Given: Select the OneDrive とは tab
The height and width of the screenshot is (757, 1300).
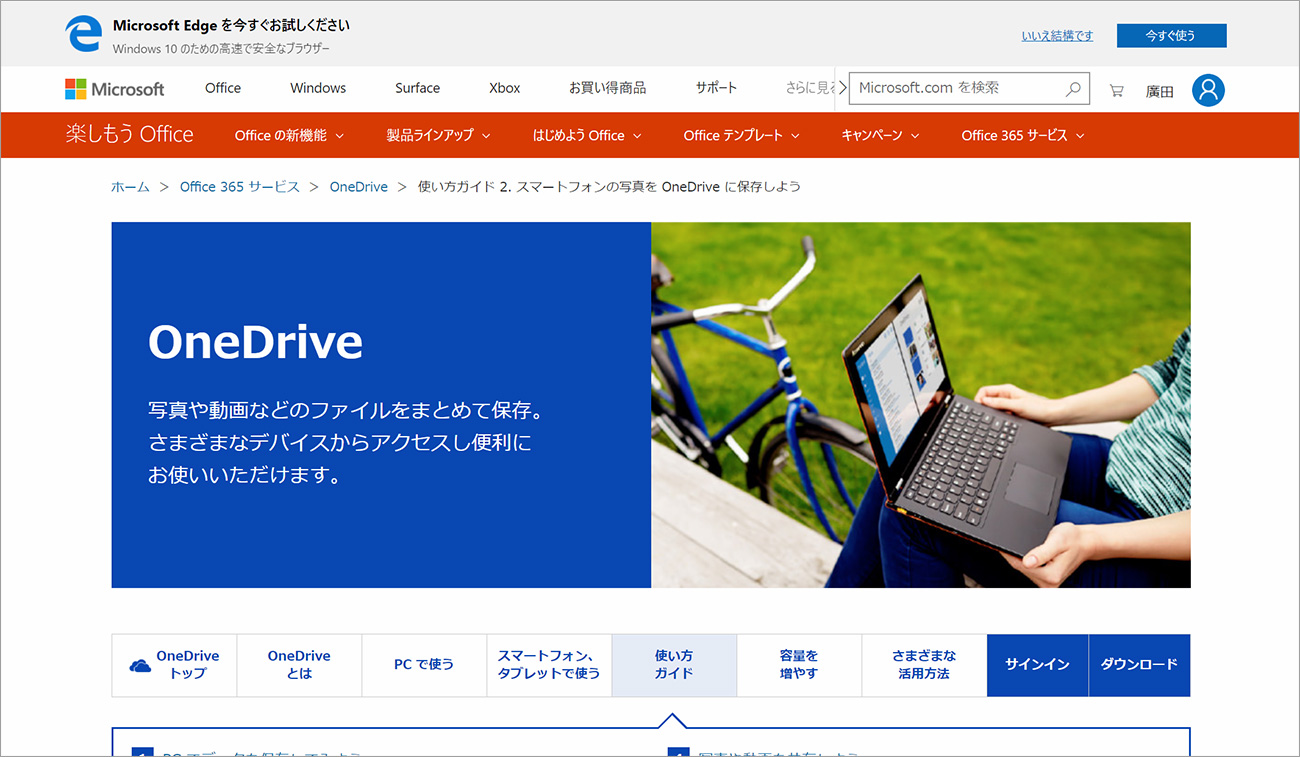Looking at the screenshot, I should point(299,665).
